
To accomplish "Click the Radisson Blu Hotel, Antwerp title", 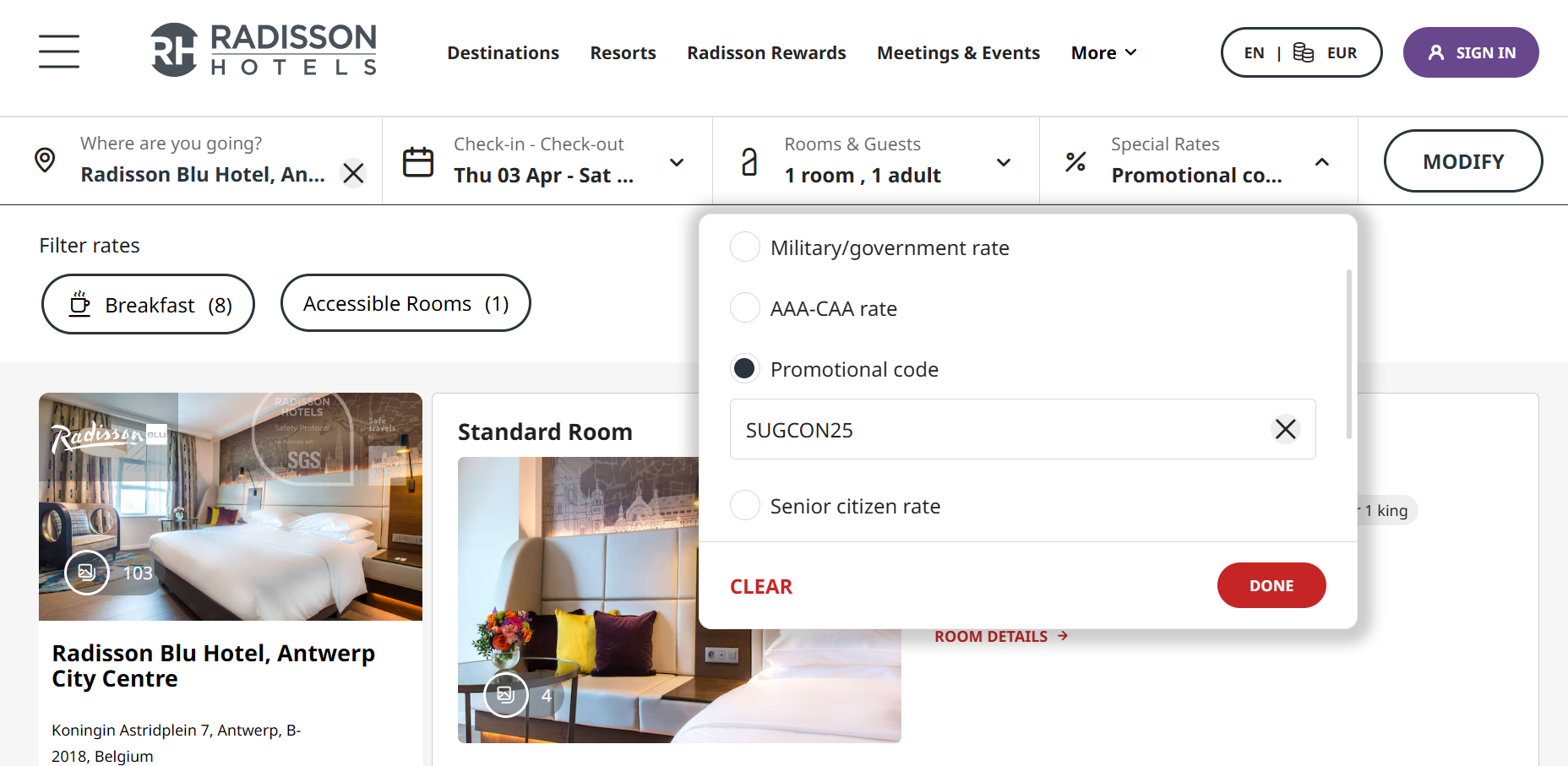I will [213, 665].
